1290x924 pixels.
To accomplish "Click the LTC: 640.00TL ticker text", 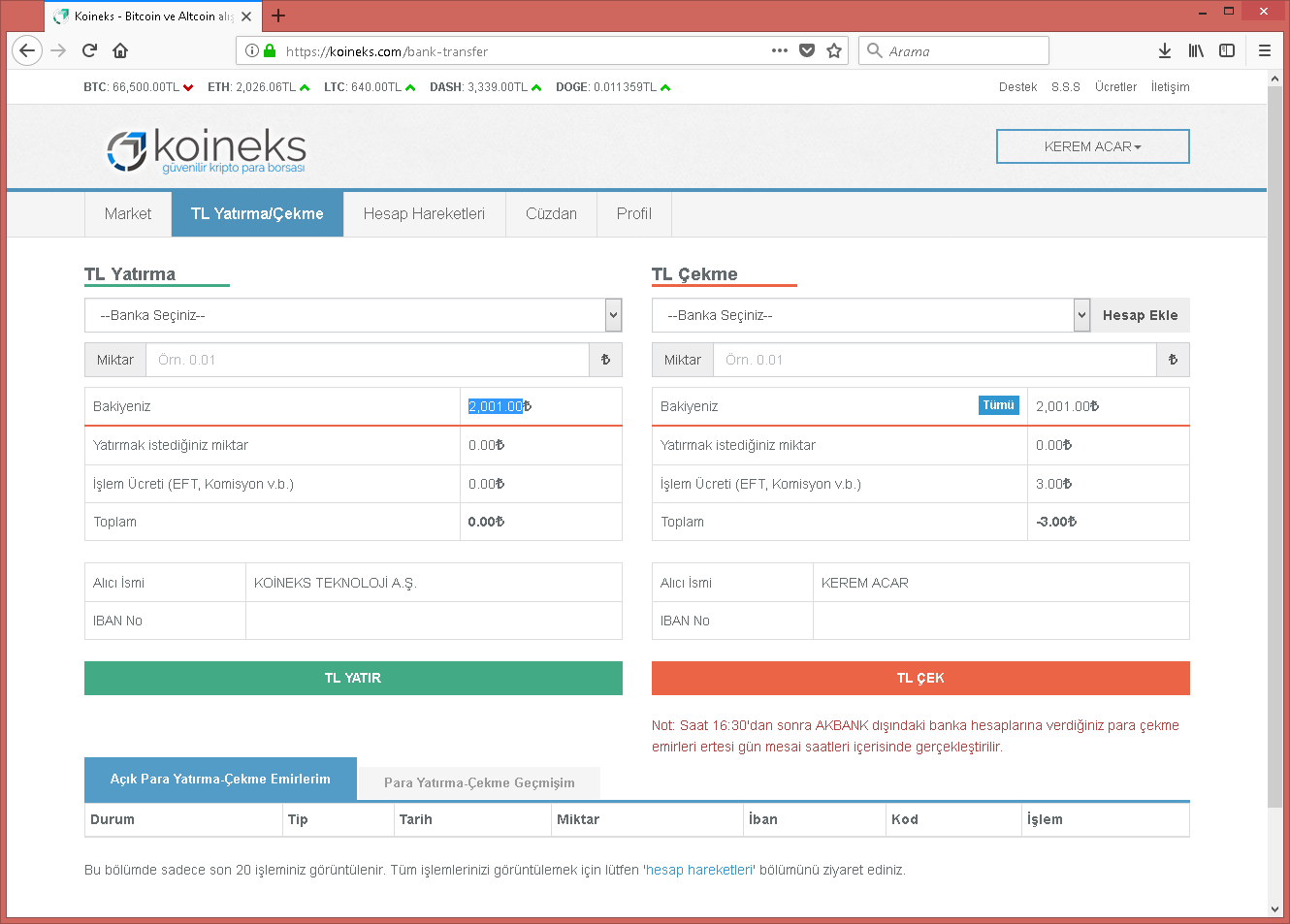I will tap(363, 87).
